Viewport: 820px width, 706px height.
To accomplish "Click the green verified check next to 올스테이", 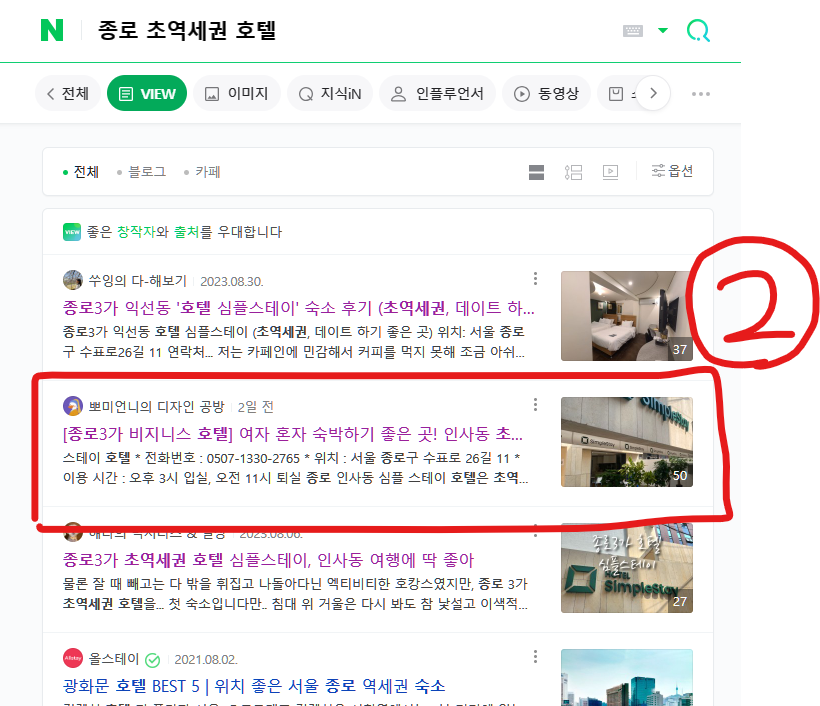I will click(x=152, y=661).
